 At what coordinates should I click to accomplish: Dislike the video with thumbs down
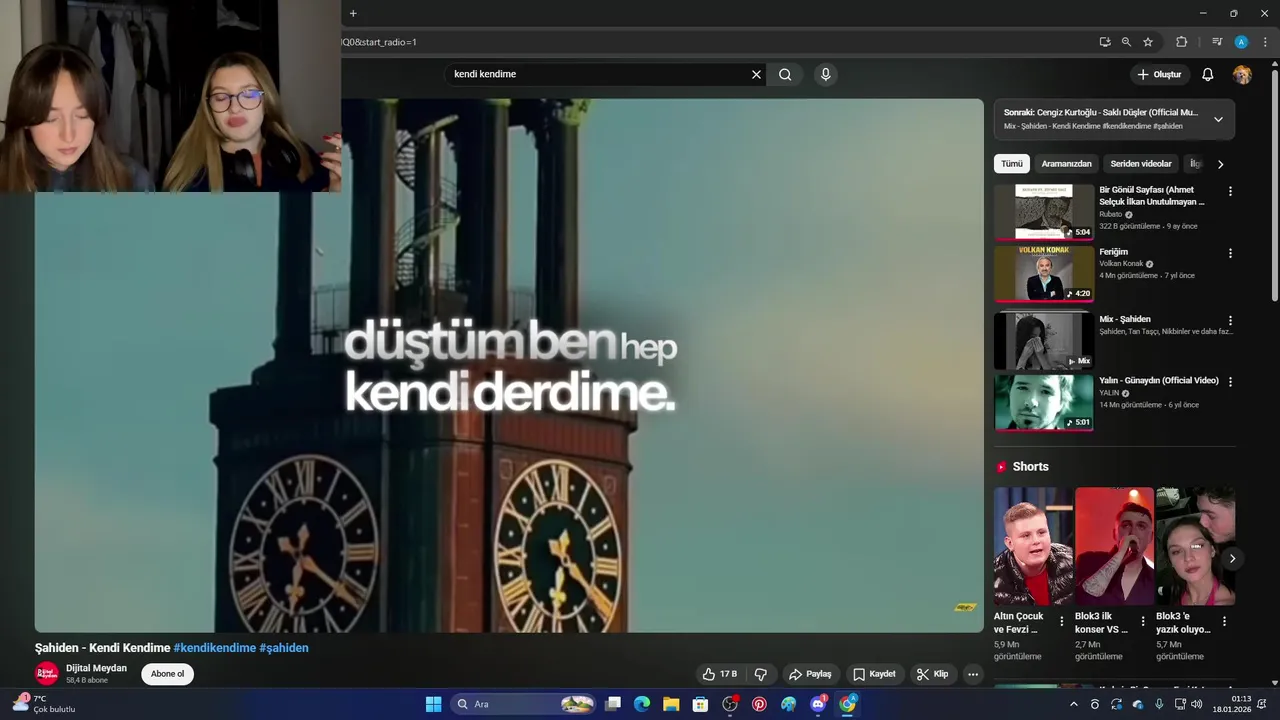tap(760, 674)
